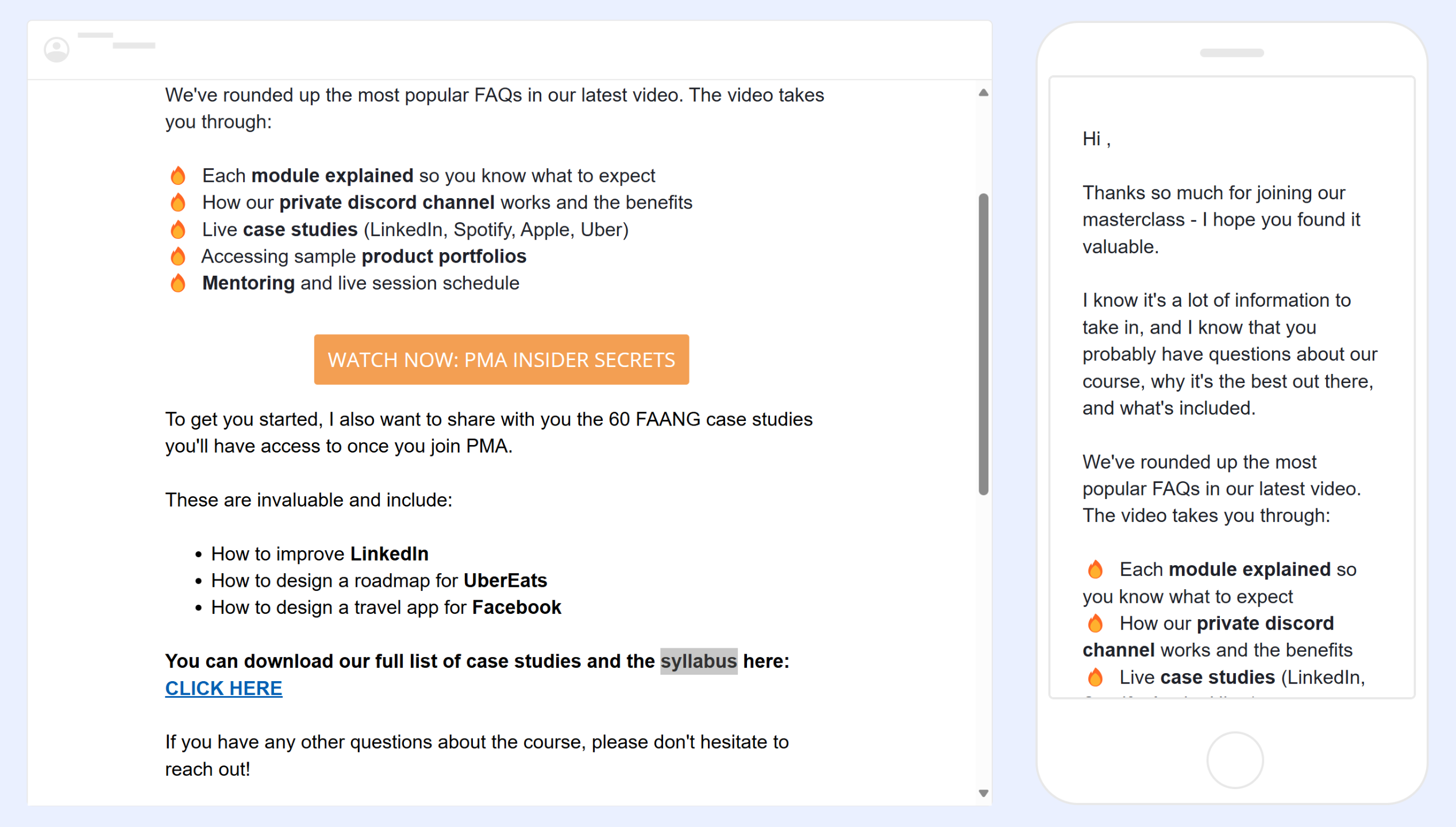Click fire emoji beside 'Accessing sample product portfolios'
The height and width of the screenshot is (827, 1456).
tap(178, 257)
